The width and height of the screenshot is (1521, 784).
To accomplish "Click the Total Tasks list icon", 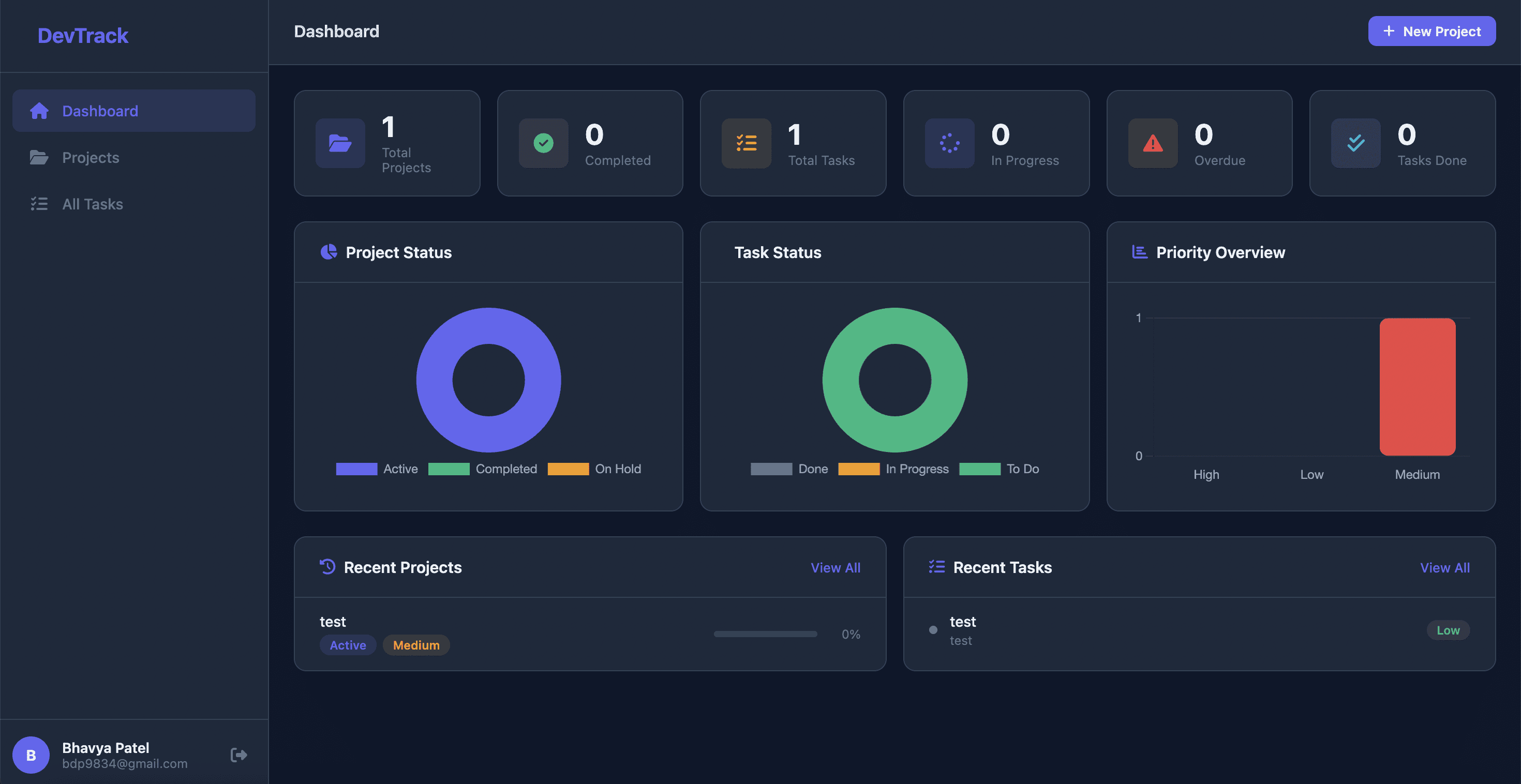I will pyautogui.click(x=747, y=143).
